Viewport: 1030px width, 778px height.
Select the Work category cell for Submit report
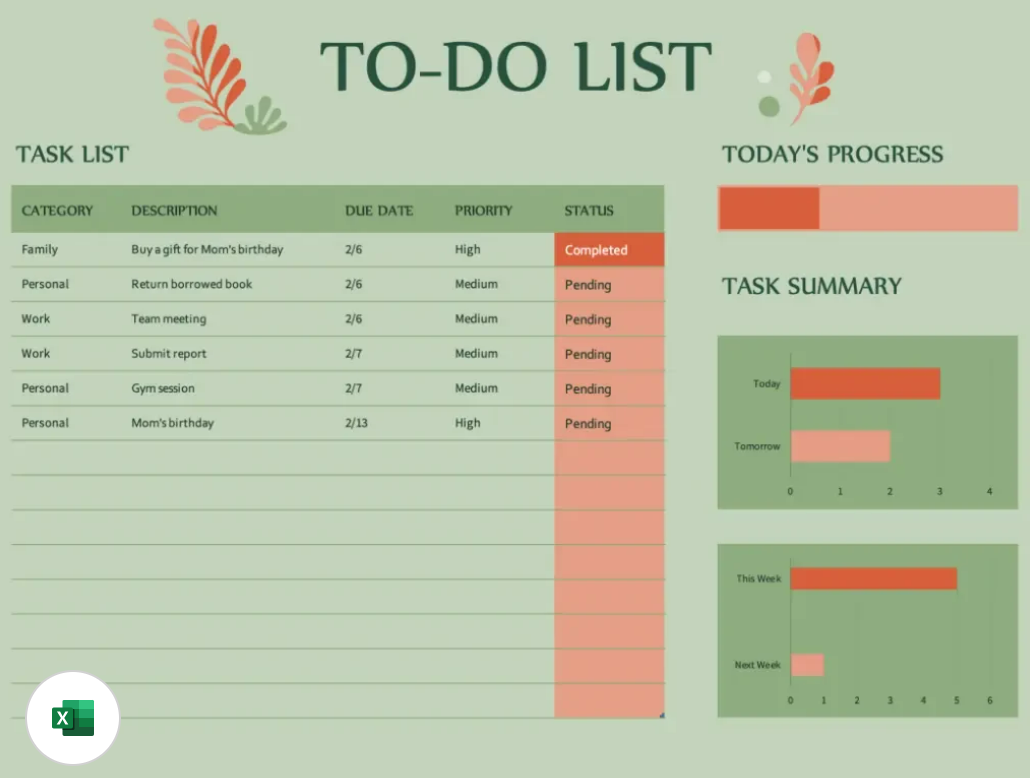click(36, 353)
